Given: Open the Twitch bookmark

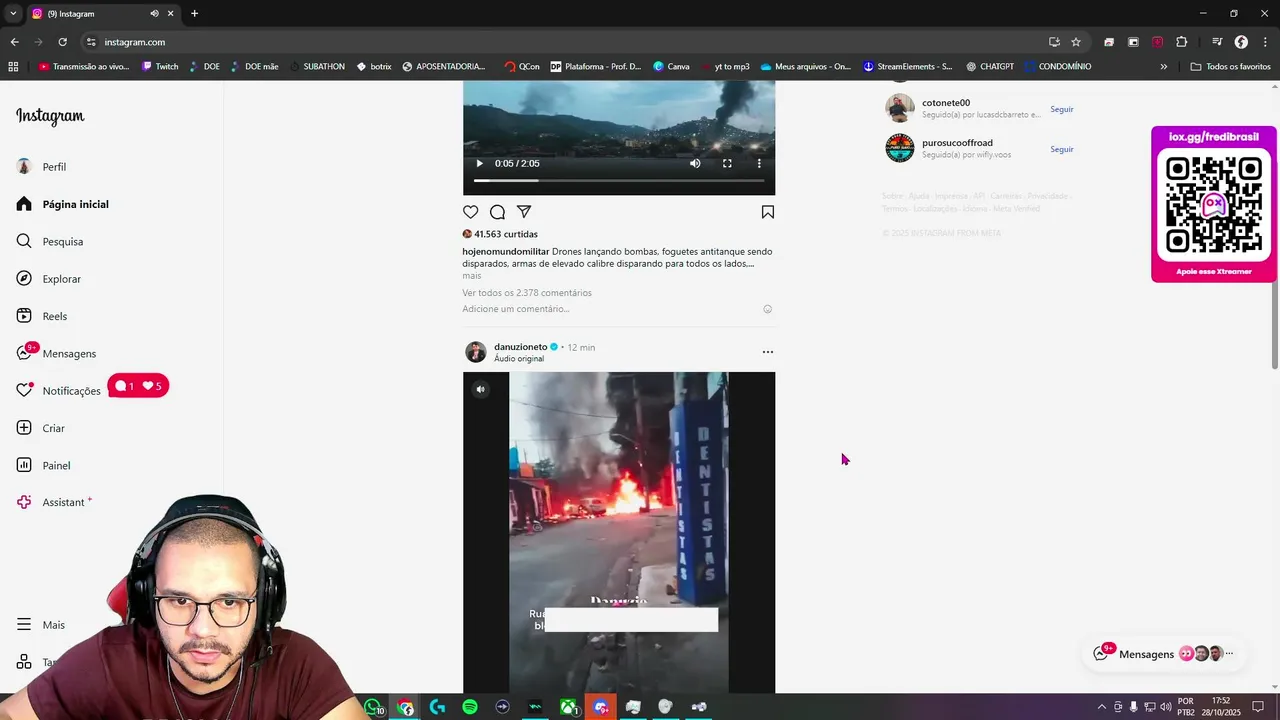Looking at the screenshot, I should [x=160, y=67].
